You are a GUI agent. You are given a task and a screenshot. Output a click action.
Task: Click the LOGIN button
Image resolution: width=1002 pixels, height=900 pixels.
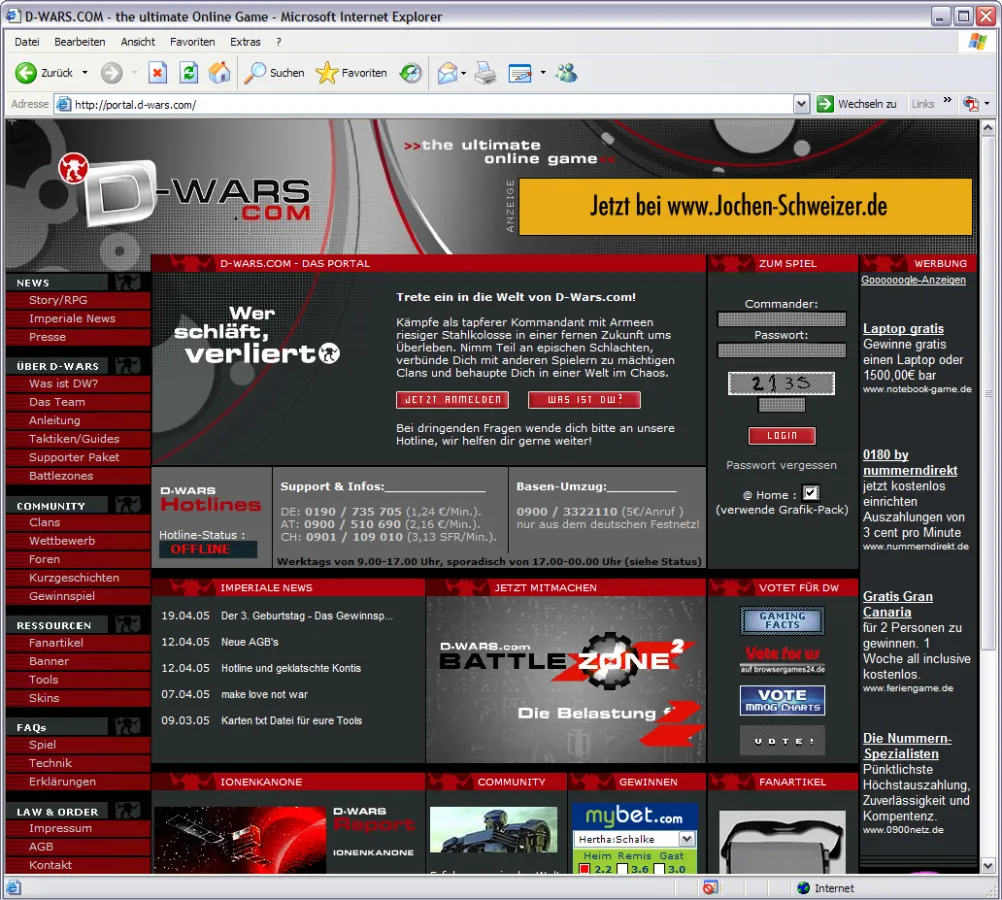[x=782, y=435]
